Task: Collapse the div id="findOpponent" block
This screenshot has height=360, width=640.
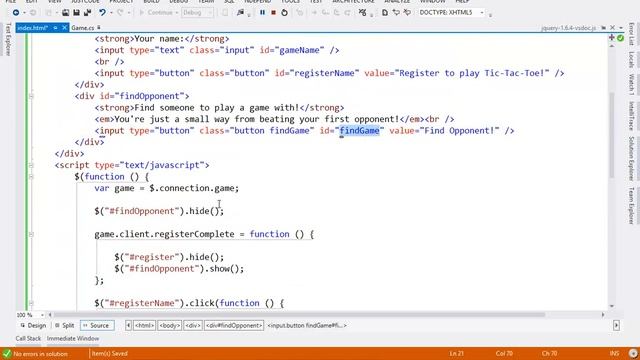Action: coord(31,96)
